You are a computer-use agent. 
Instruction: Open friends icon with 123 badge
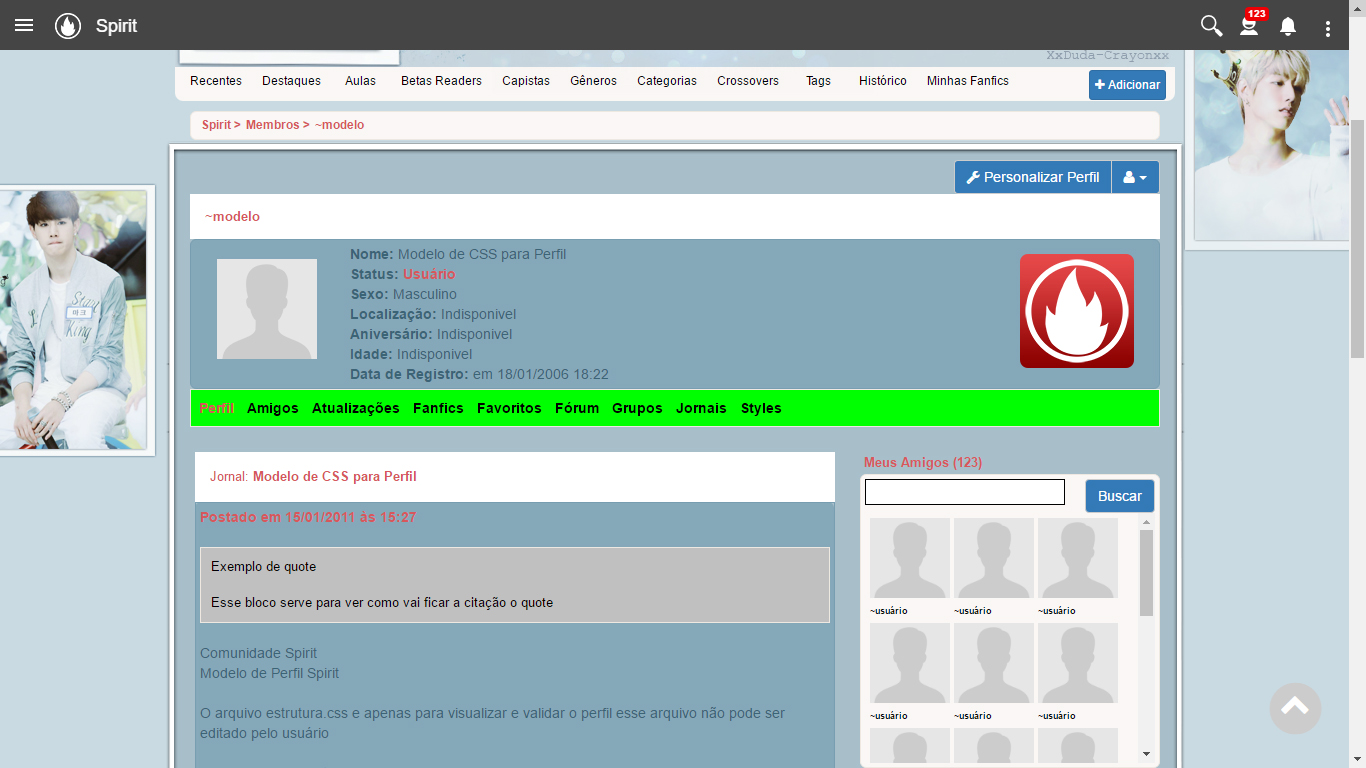pos(1250,25)
